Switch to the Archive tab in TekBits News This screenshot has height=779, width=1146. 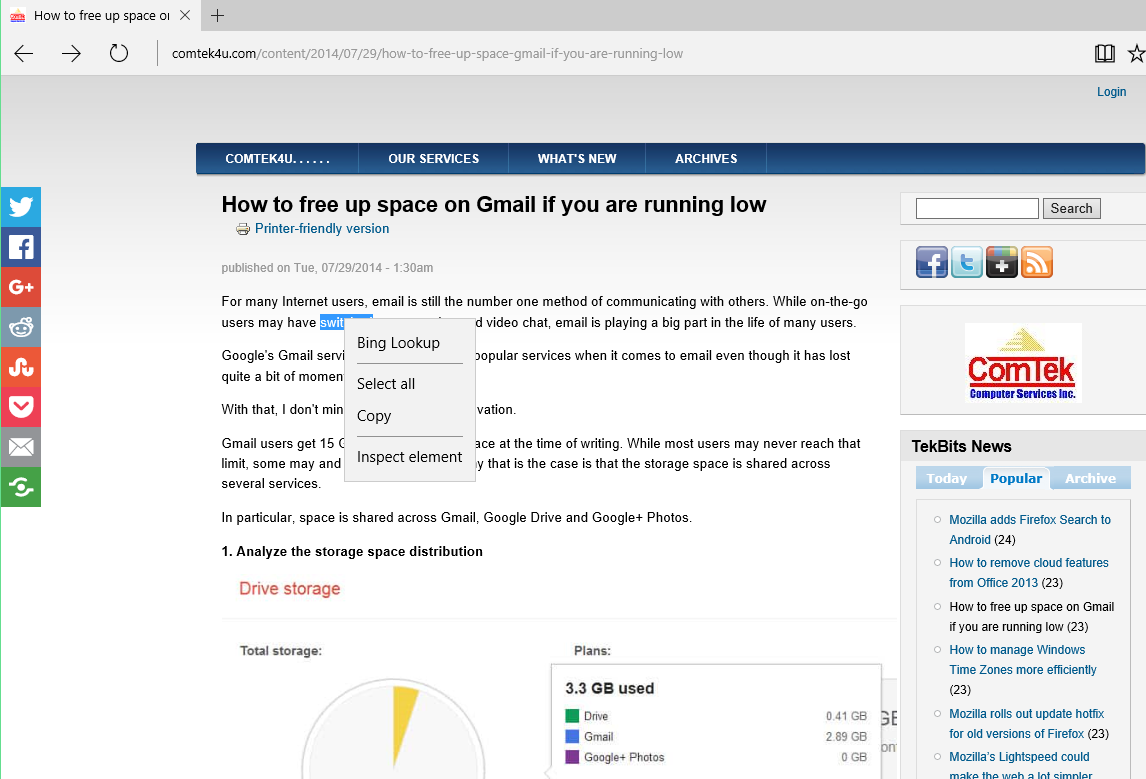[x=1090, y=478]
